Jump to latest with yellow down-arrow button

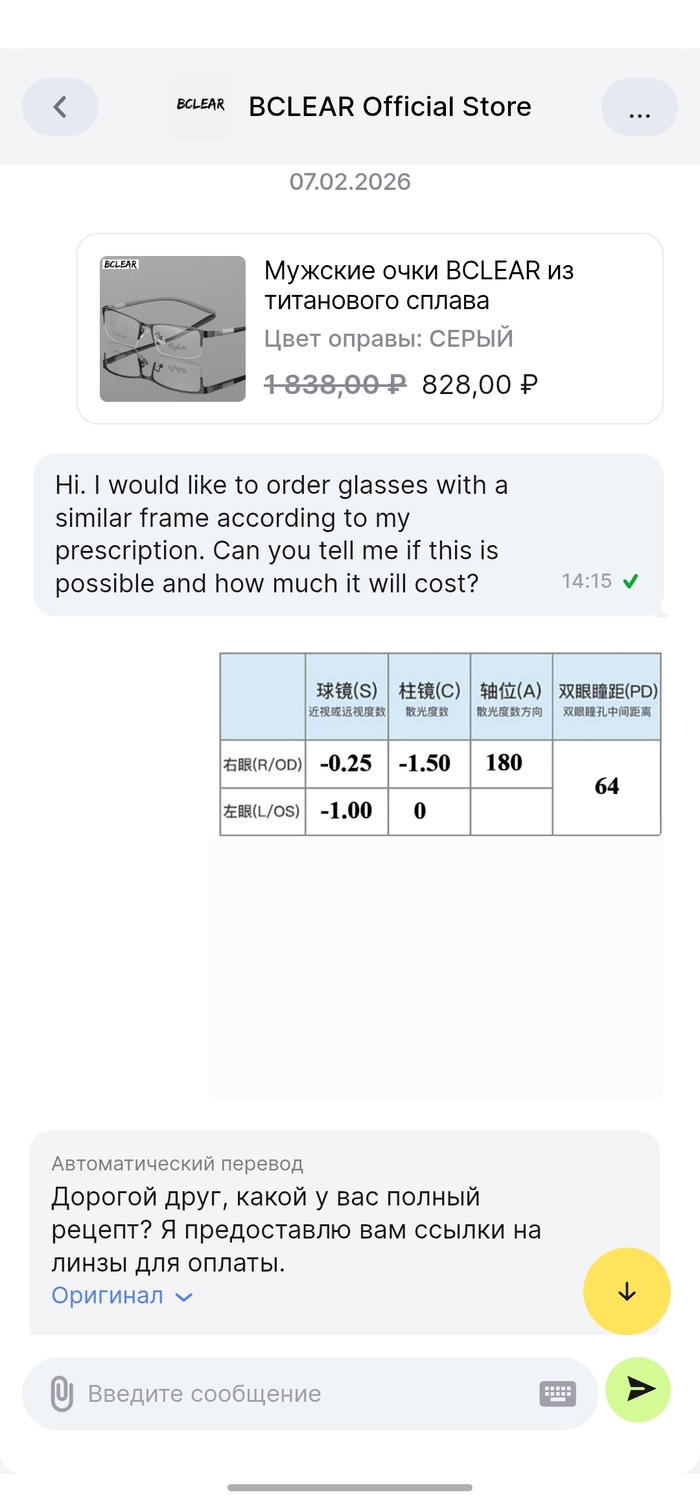[x=627, y=1291]
